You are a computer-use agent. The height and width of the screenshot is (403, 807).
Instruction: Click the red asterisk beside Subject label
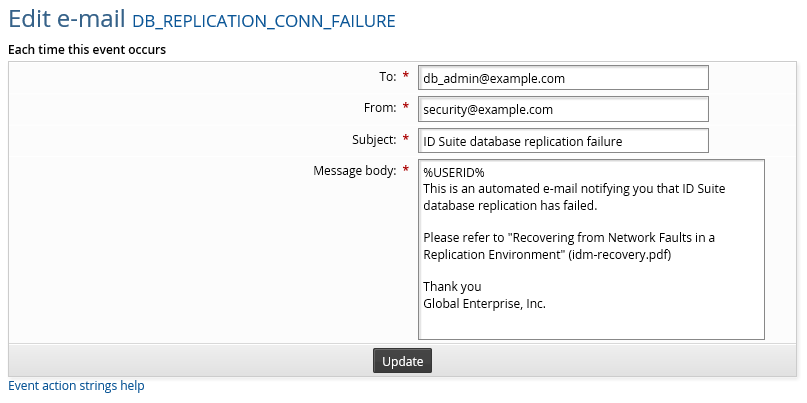point(406,140)
